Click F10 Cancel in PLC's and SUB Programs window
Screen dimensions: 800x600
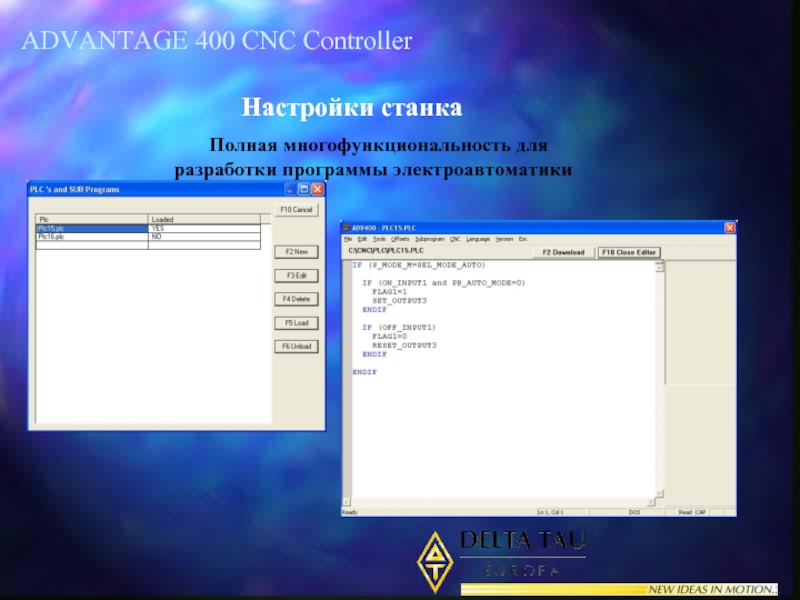pyautogui.click(x=296, y=210)
